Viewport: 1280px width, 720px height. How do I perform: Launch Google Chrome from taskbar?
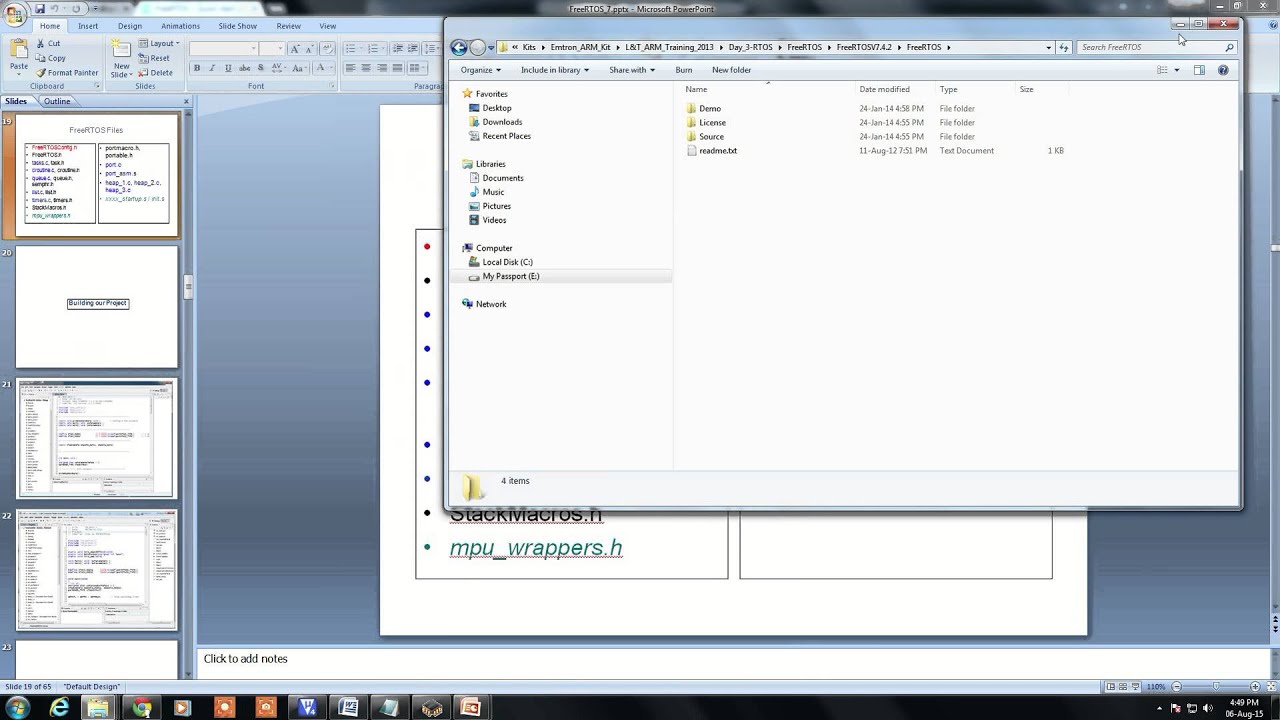141,707
